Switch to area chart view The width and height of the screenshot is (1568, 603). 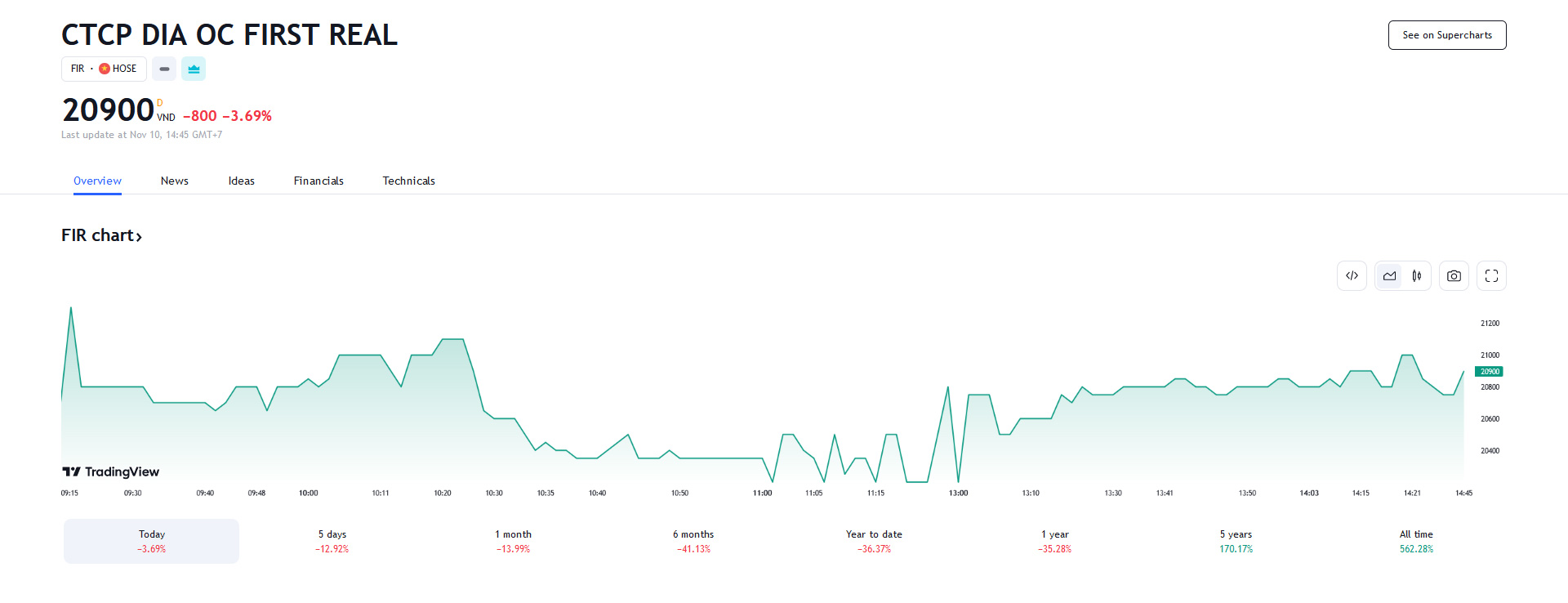(x=1389, y=276)
